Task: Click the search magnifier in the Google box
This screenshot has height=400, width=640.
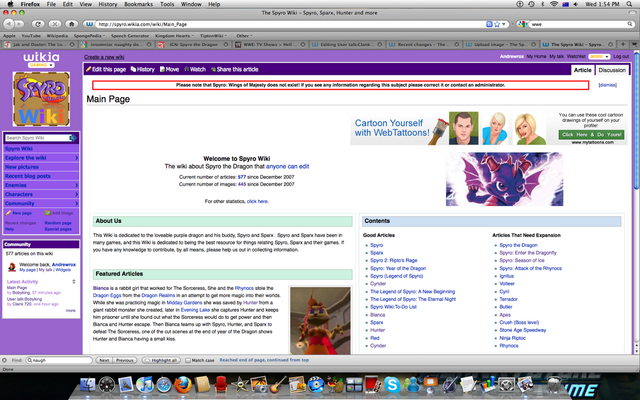Action: pyautogui.click(x=630, y=24)
